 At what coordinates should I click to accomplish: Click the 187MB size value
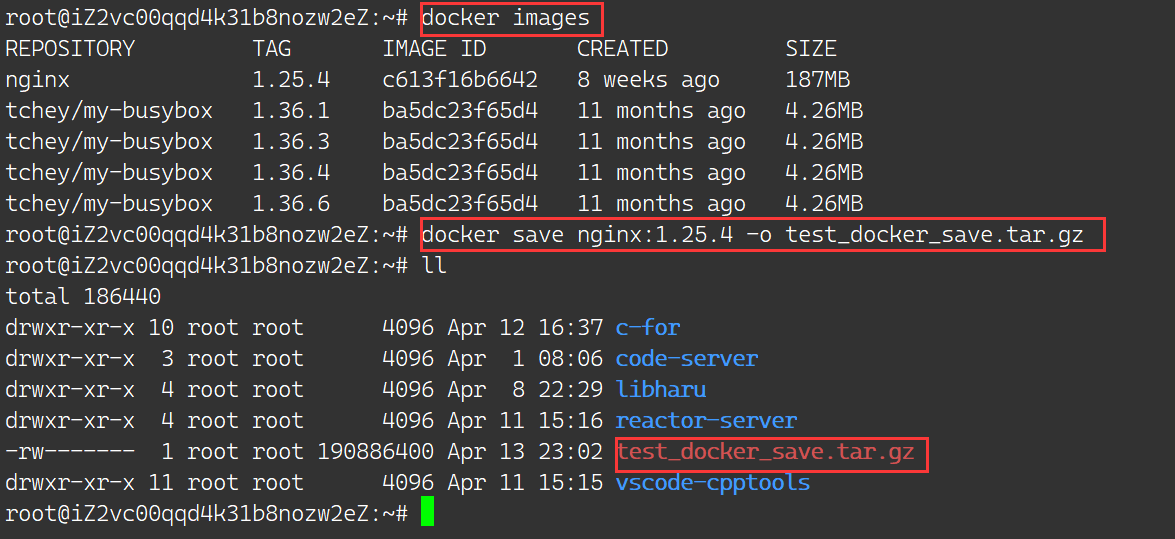tap(818, 80)
